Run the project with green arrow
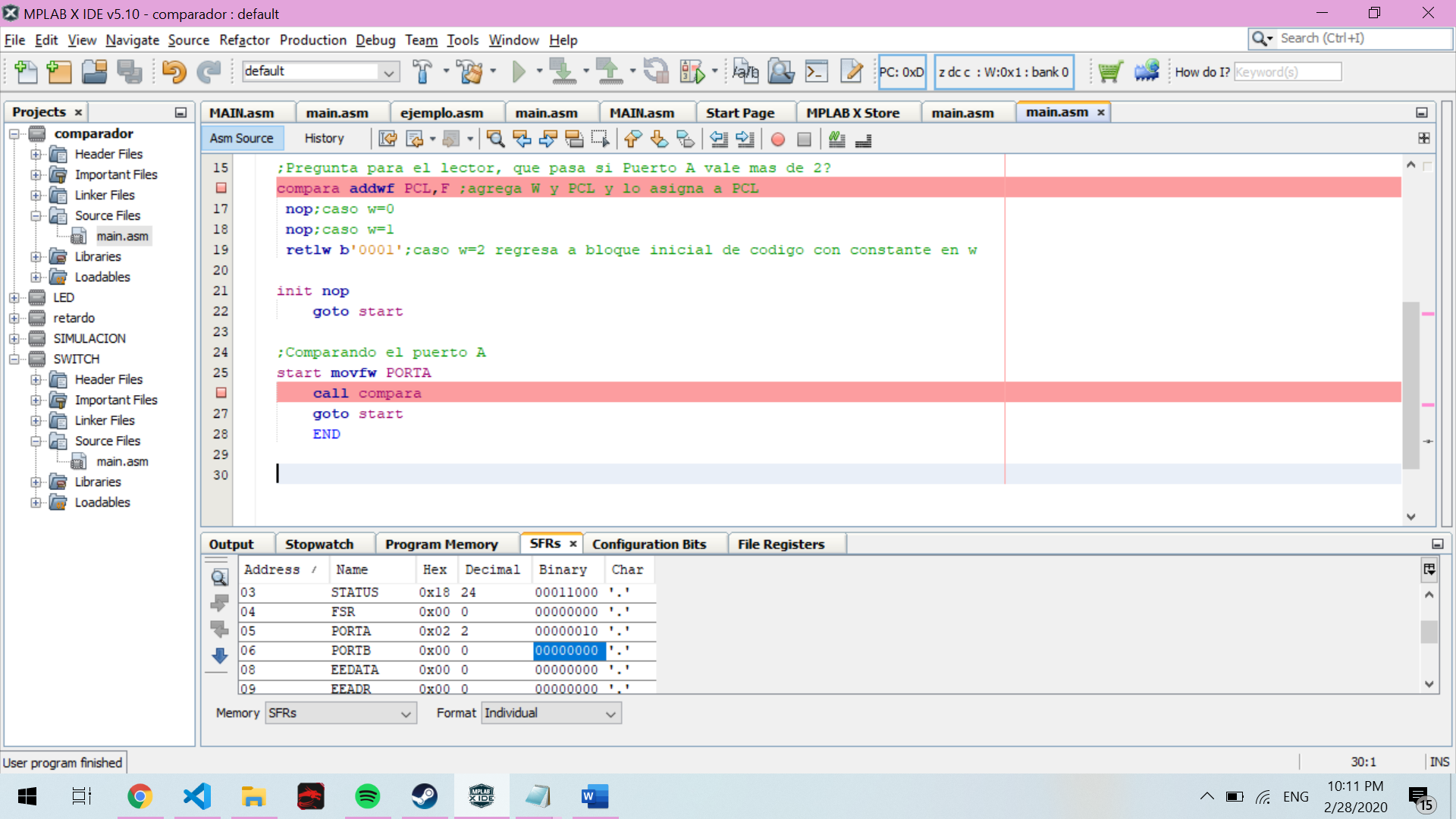 point(519,72)
